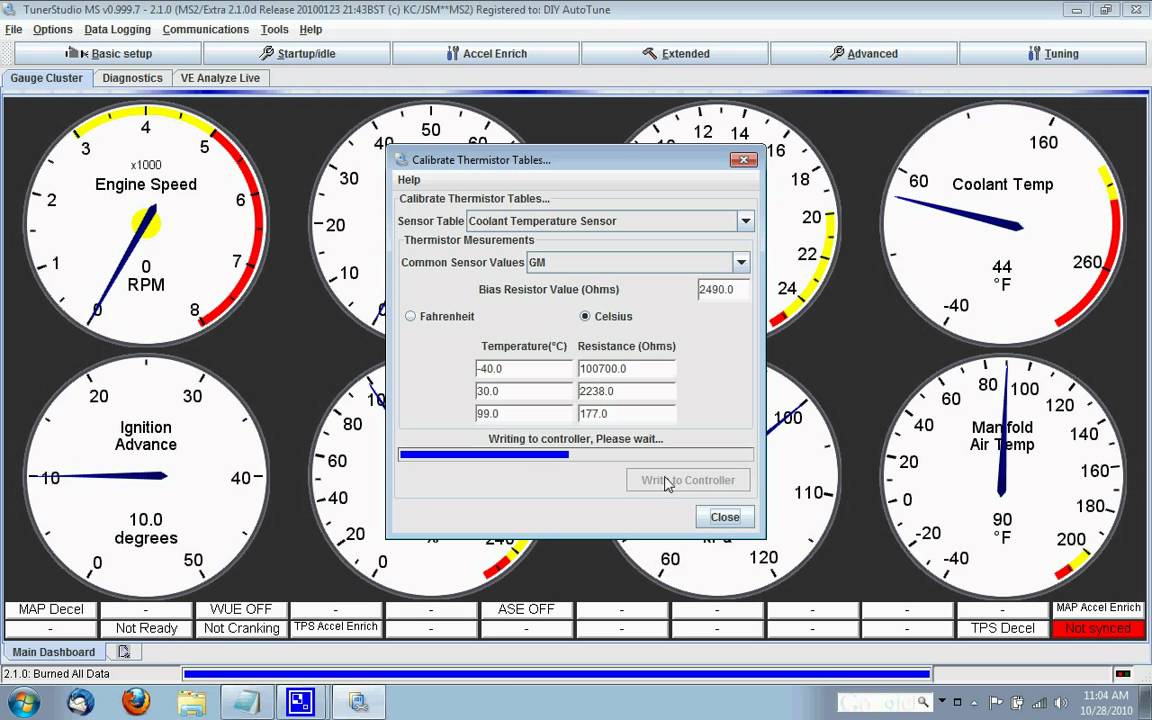This screenshot has width=1152, height=720.
Task: Click the status bar blue progress bar
Action: (557, 674)
